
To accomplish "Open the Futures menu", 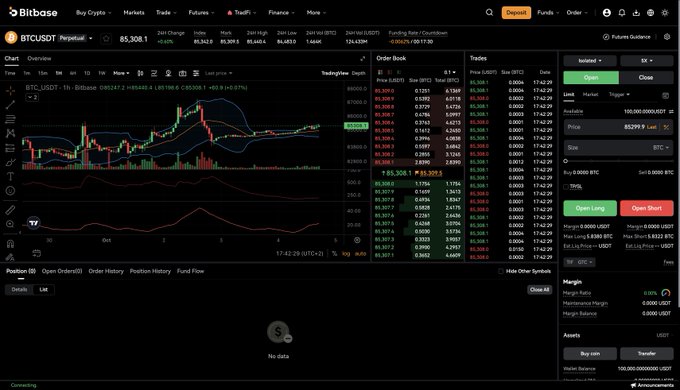I will point(201,13).
